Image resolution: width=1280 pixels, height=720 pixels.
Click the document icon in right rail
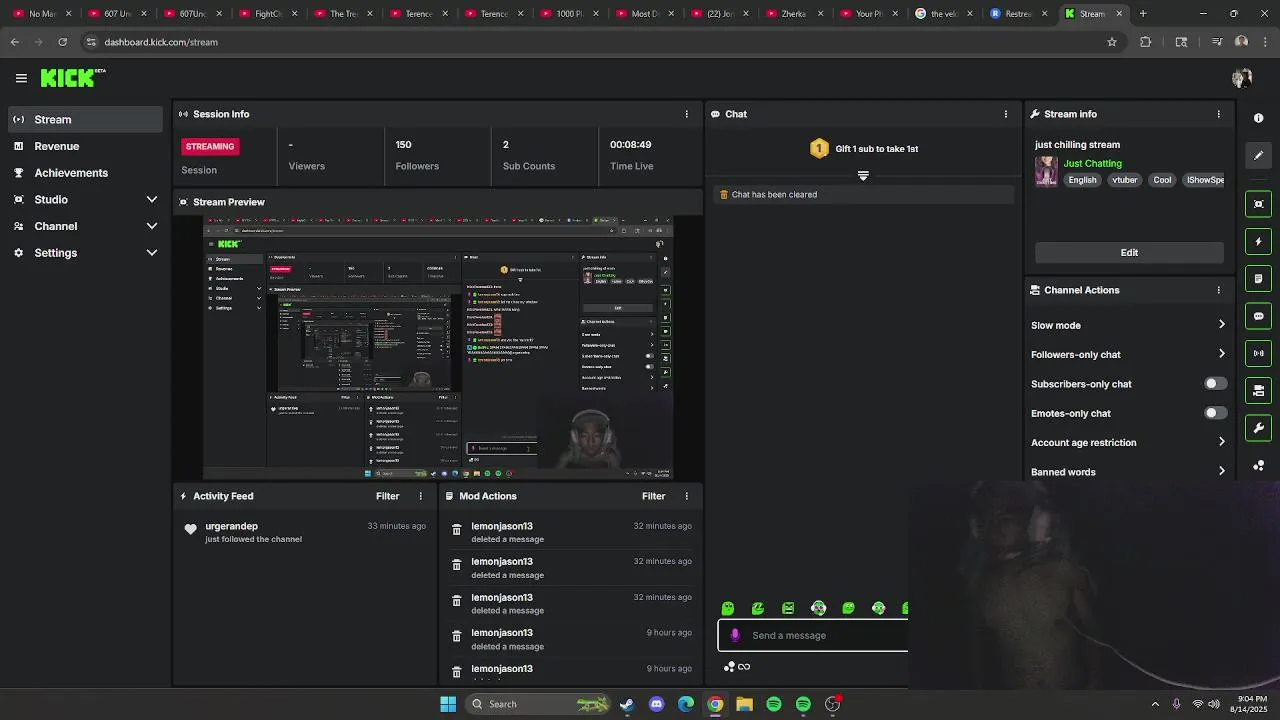(x=1258, y=279)
